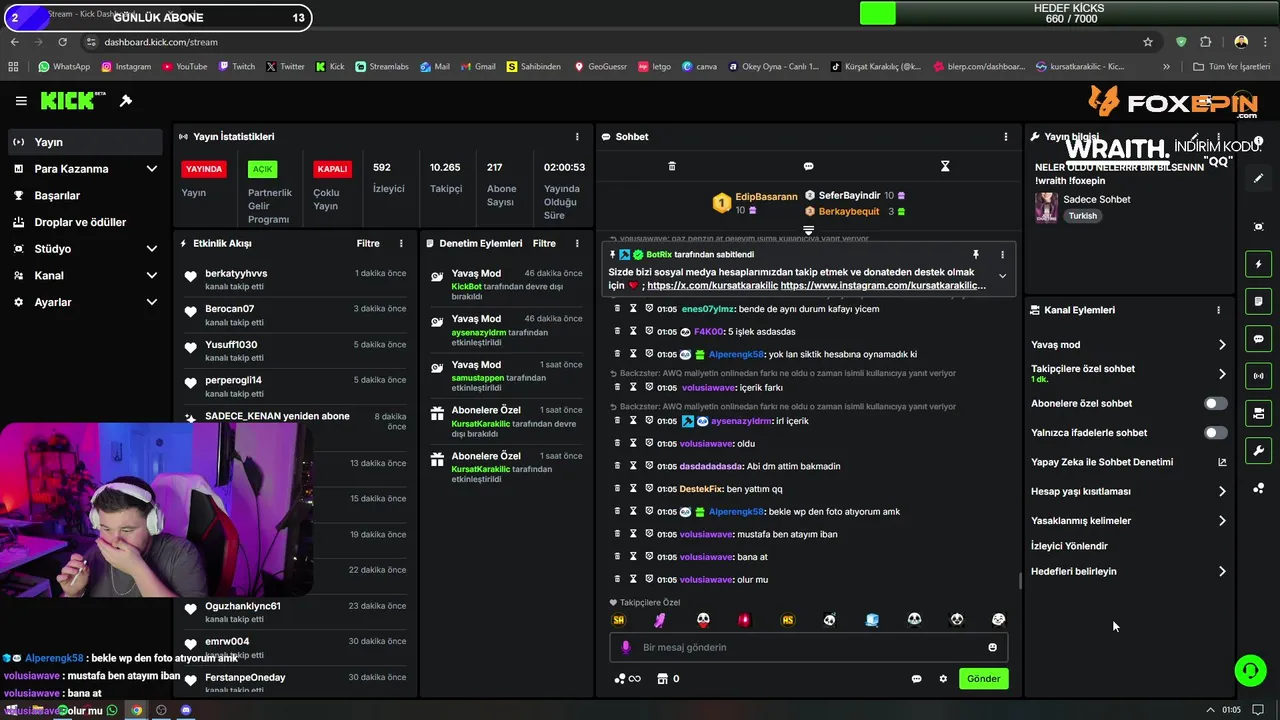Click the camera icon in right sidebar

pyautogui.click(x=1259, y=413)
